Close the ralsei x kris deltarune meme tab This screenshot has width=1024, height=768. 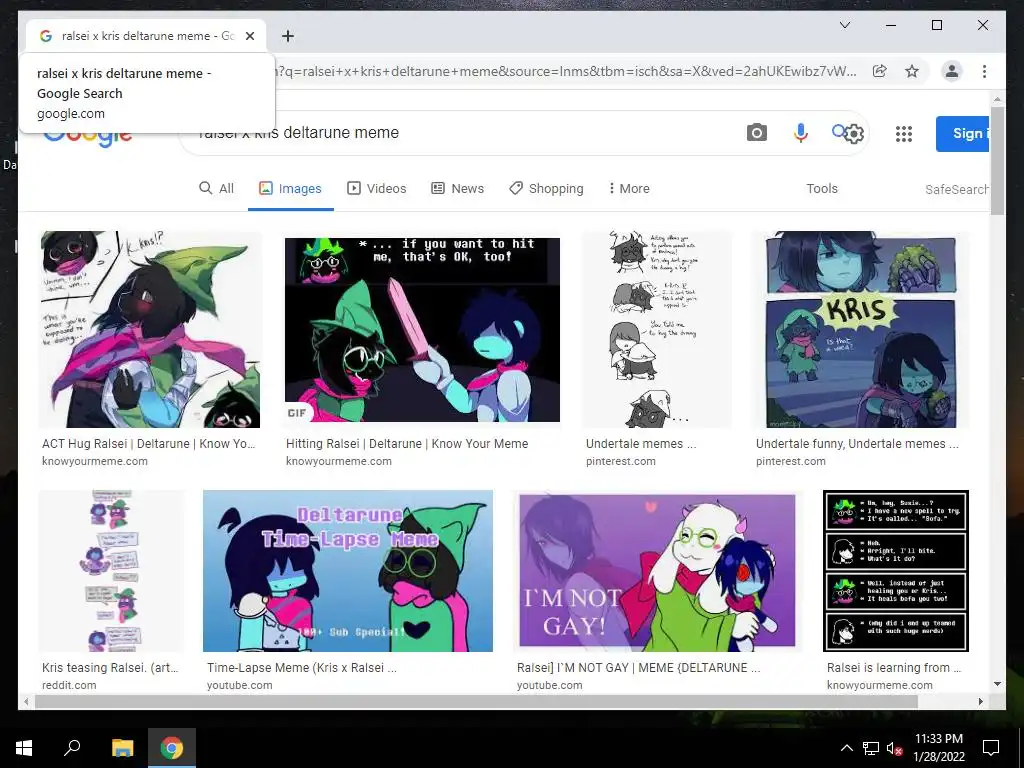(249, 36)
